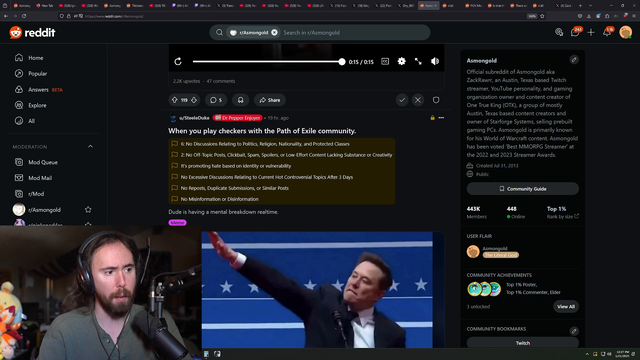Open r/Asmongold community in sidebar
Image resolution: width=640 pixels, height=360 pixels.
(x=44, y=210)
